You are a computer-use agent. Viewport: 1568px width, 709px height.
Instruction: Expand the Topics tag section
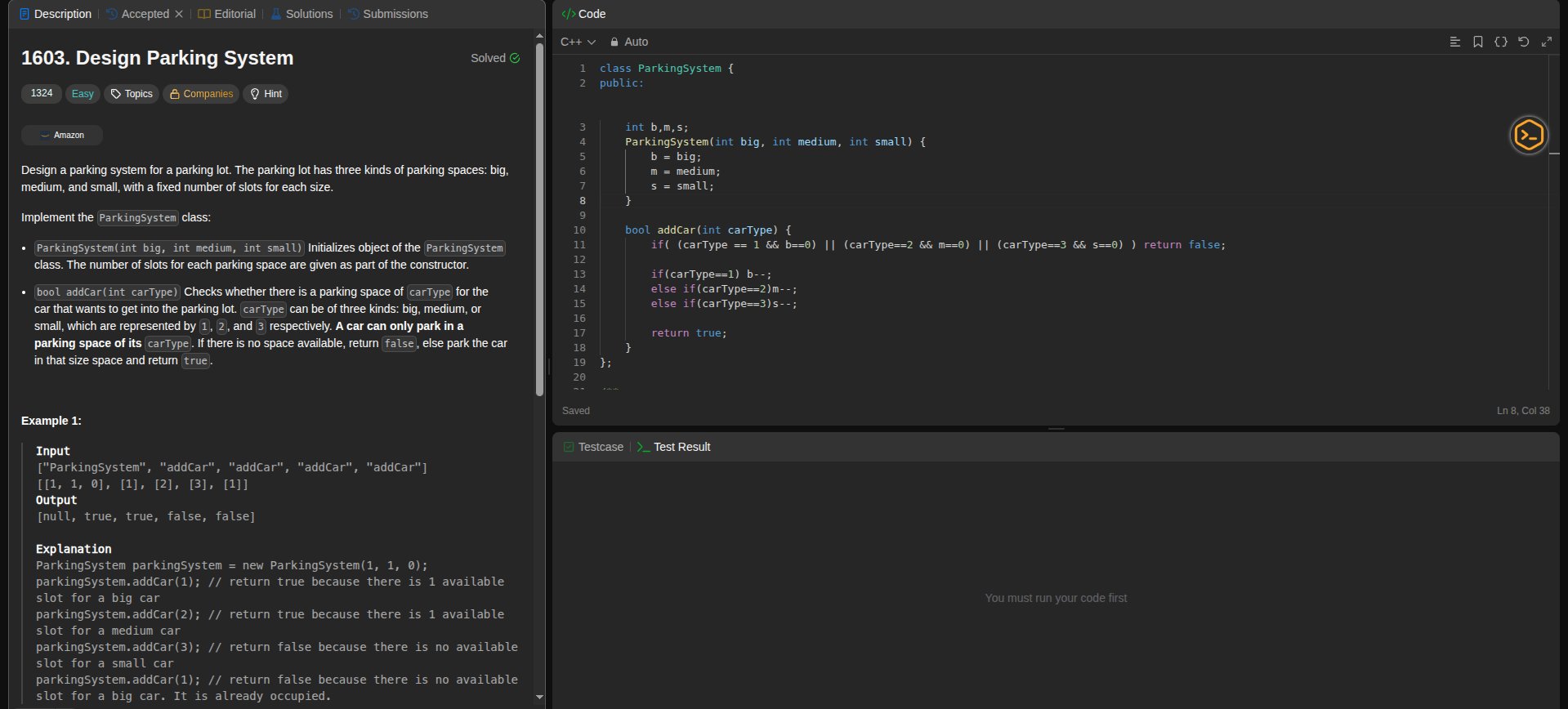click(x=132, y=94)
